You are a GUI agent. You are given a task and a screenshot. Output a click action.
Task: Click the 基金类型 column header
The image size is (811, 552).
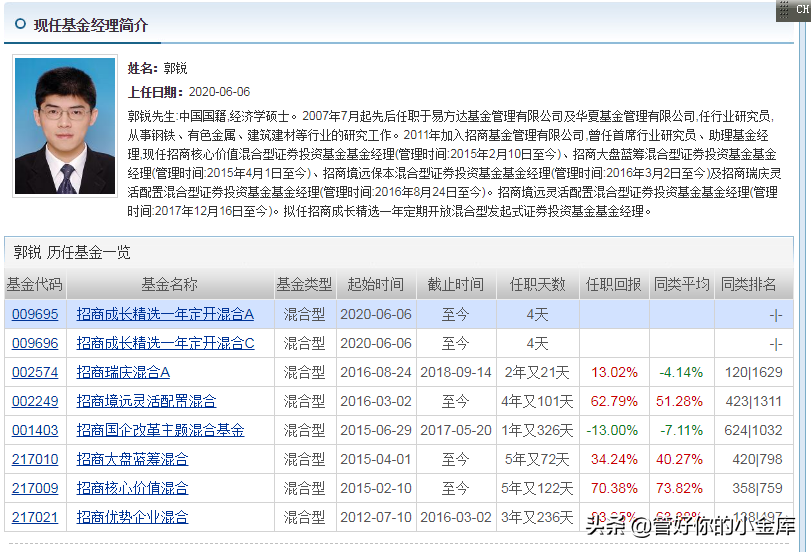(x=304, y=284)
